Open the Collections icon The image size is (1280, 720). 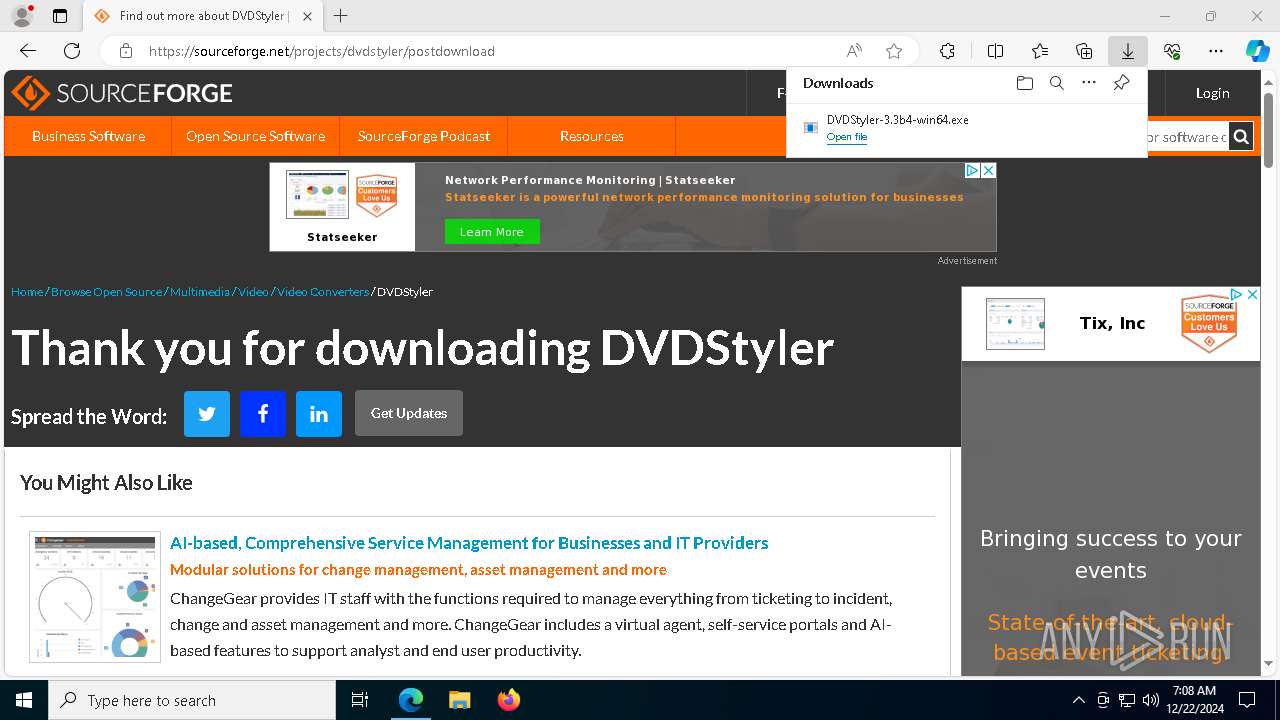(1084, 51)
